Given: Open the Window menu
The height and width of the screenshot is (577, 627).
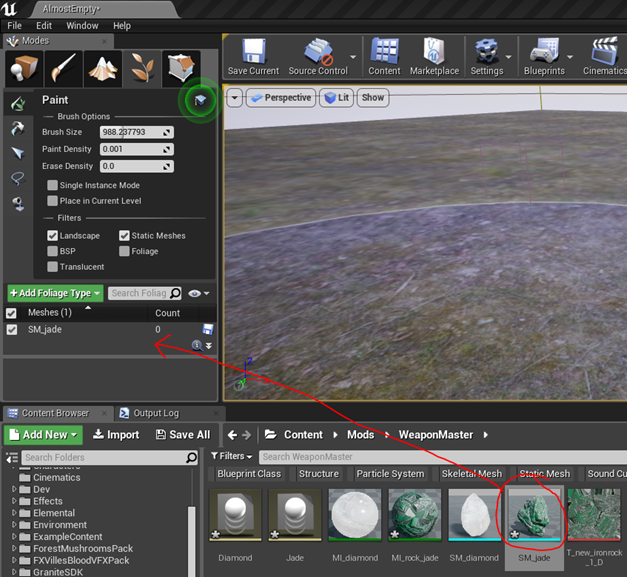Looking at the screenshot, I should point(82,25).
